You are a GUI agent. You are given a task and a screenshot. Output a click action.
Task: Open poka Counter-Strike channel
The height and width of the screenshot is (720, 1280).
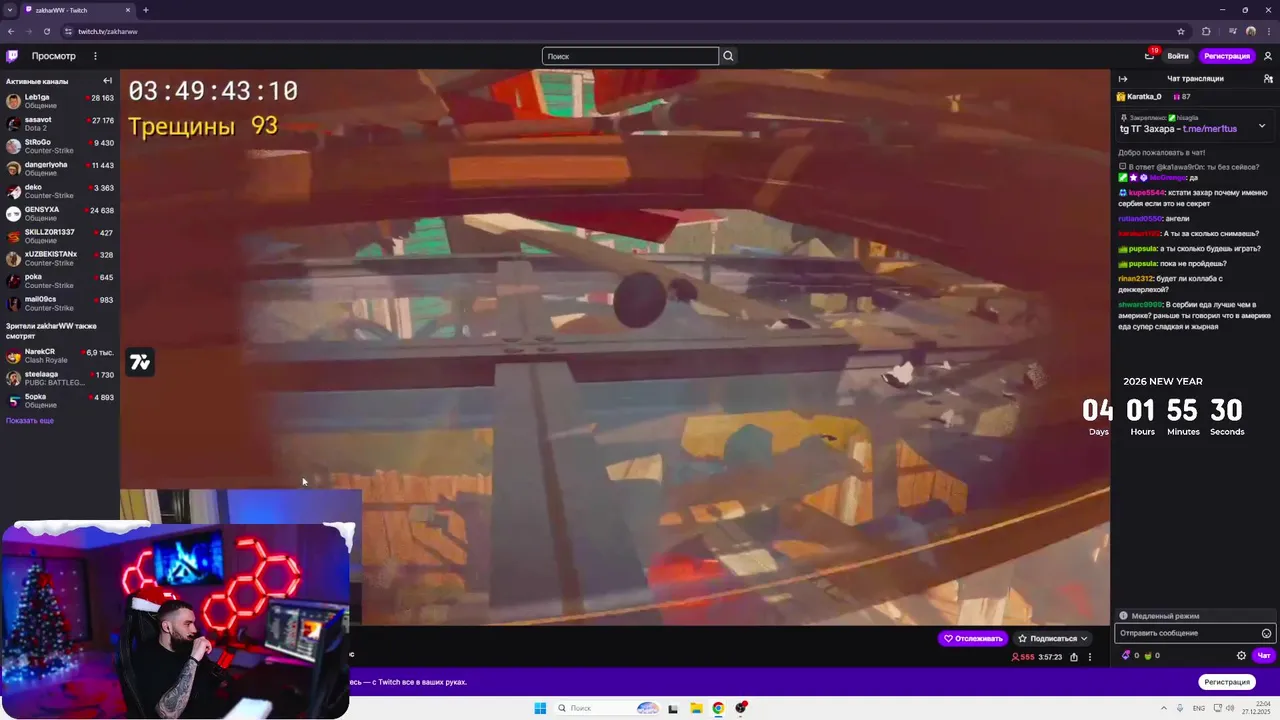tap(59, 281)
